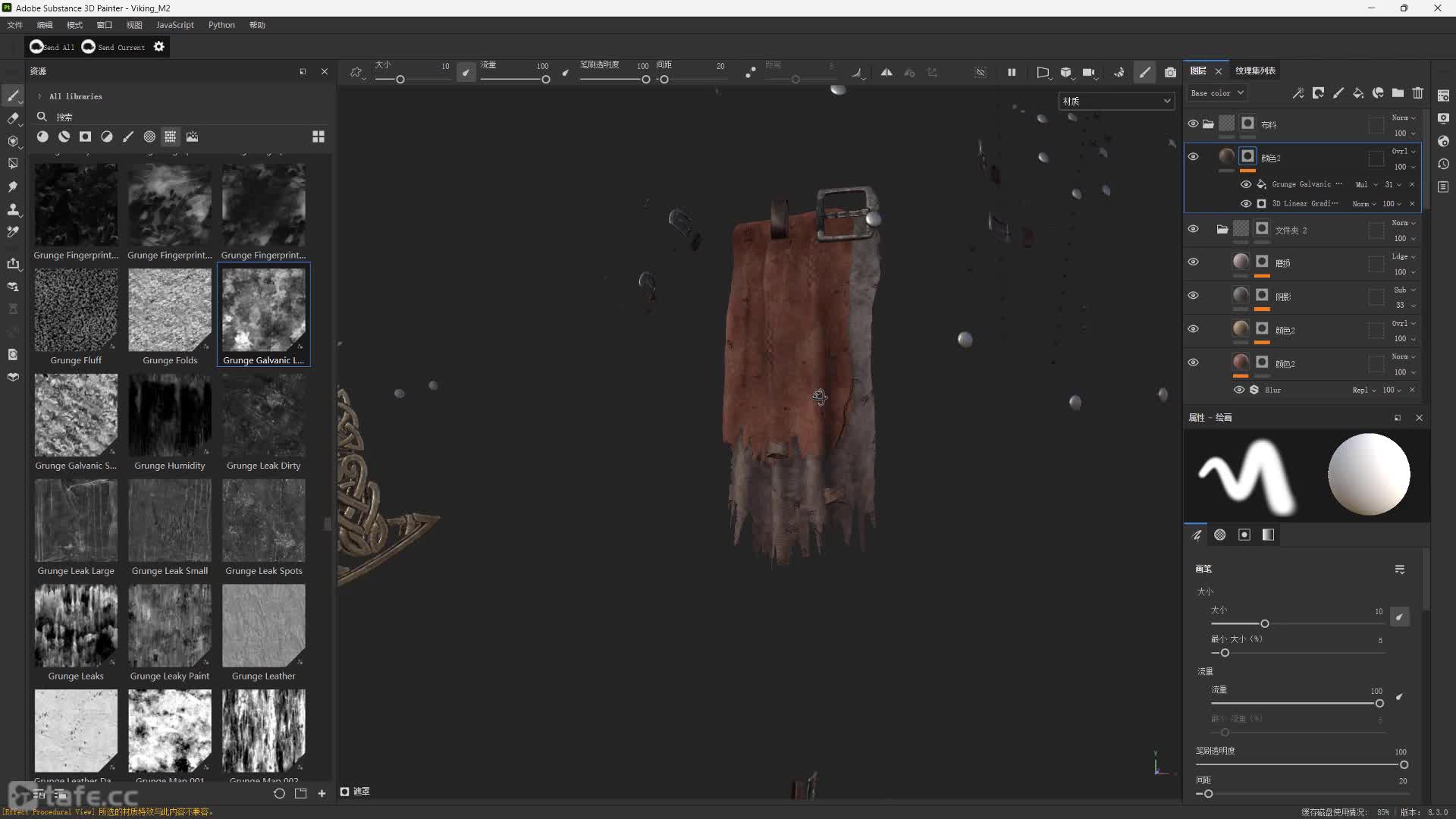Delete the selected layer with trash icon
The image size is (1456, 819).
click(x=1417, y=93)
